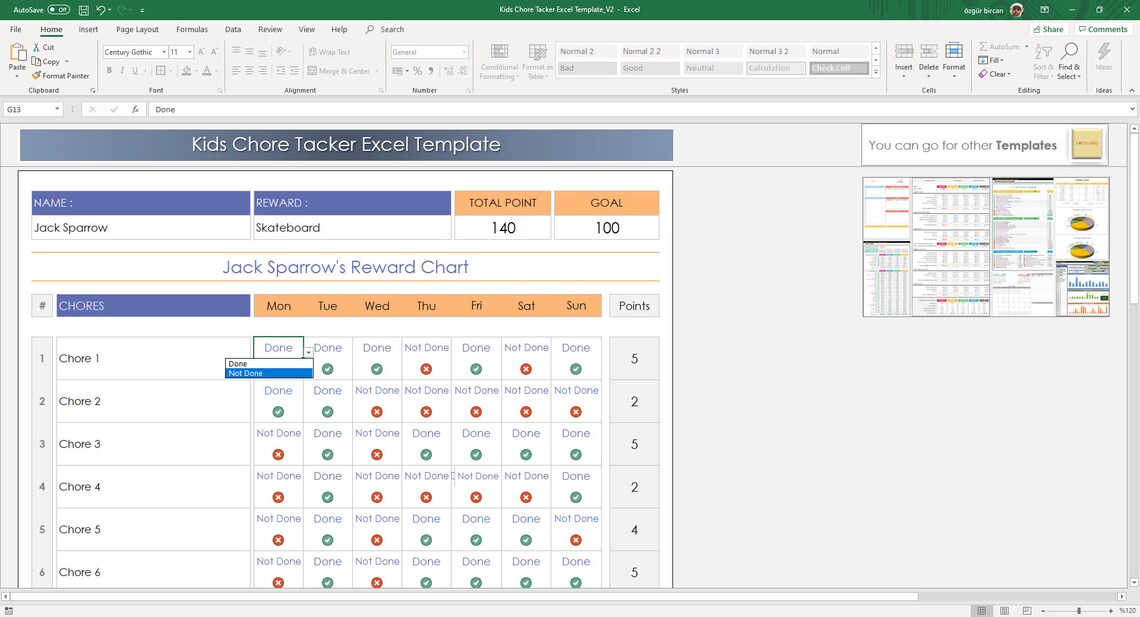Click the Bold formatting icon
This screenshot has height=617, width=1140.
(109, 71)
